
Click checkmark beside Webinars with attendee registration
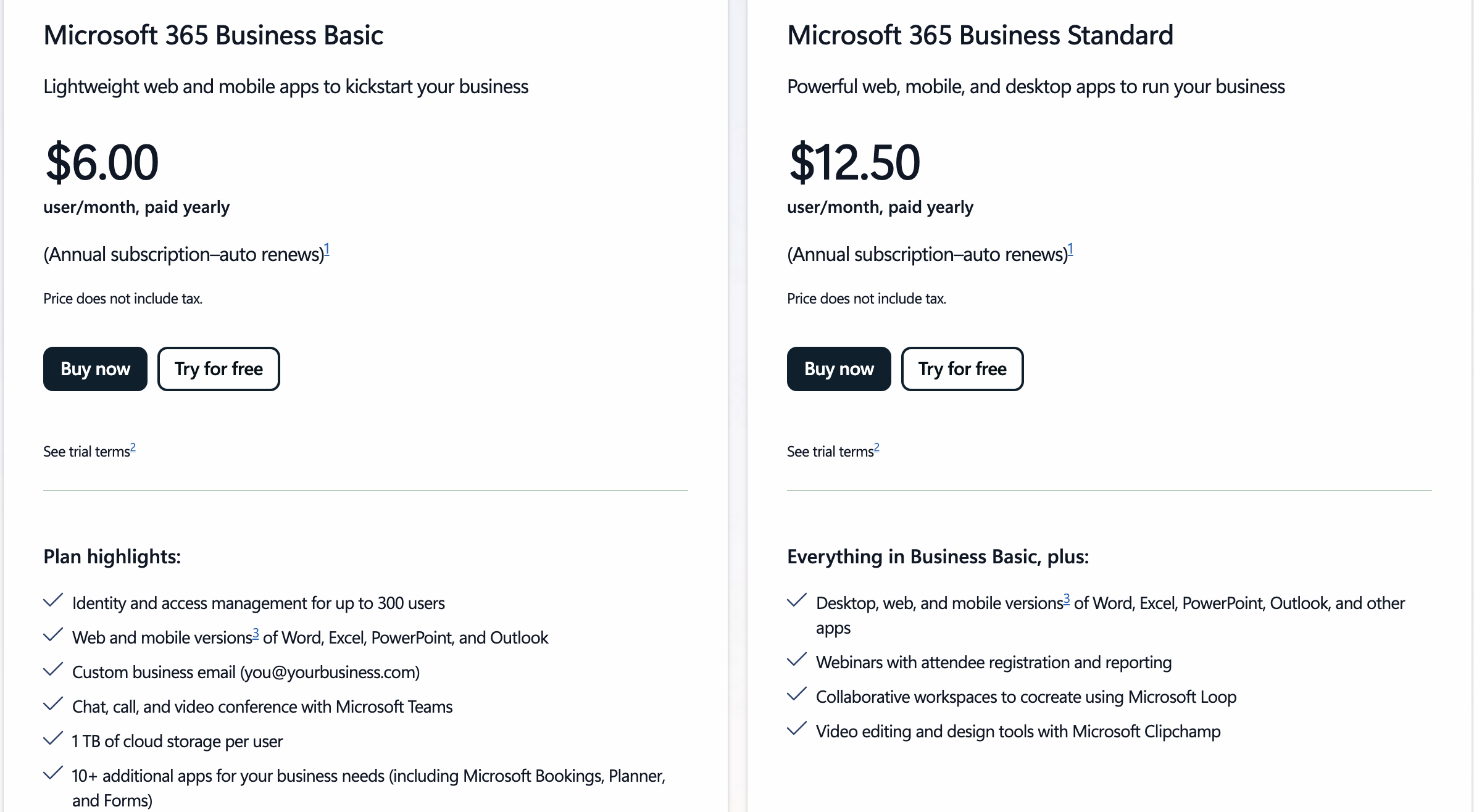797,660
